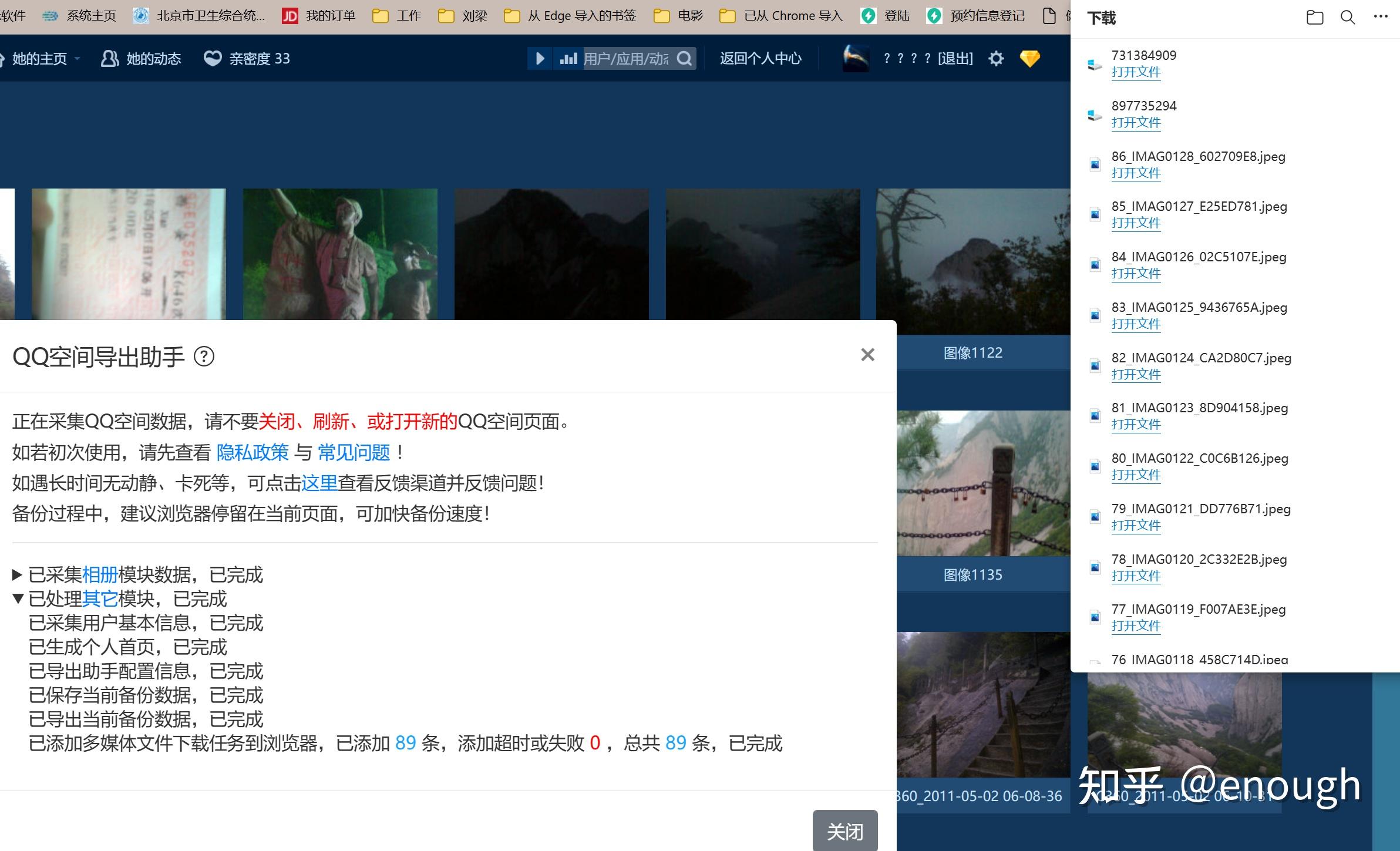Open the 已从 Chrome 导入 bookmark folder
The height and width of the screenshot is (851, 1400).
click(x=781, y=16)
